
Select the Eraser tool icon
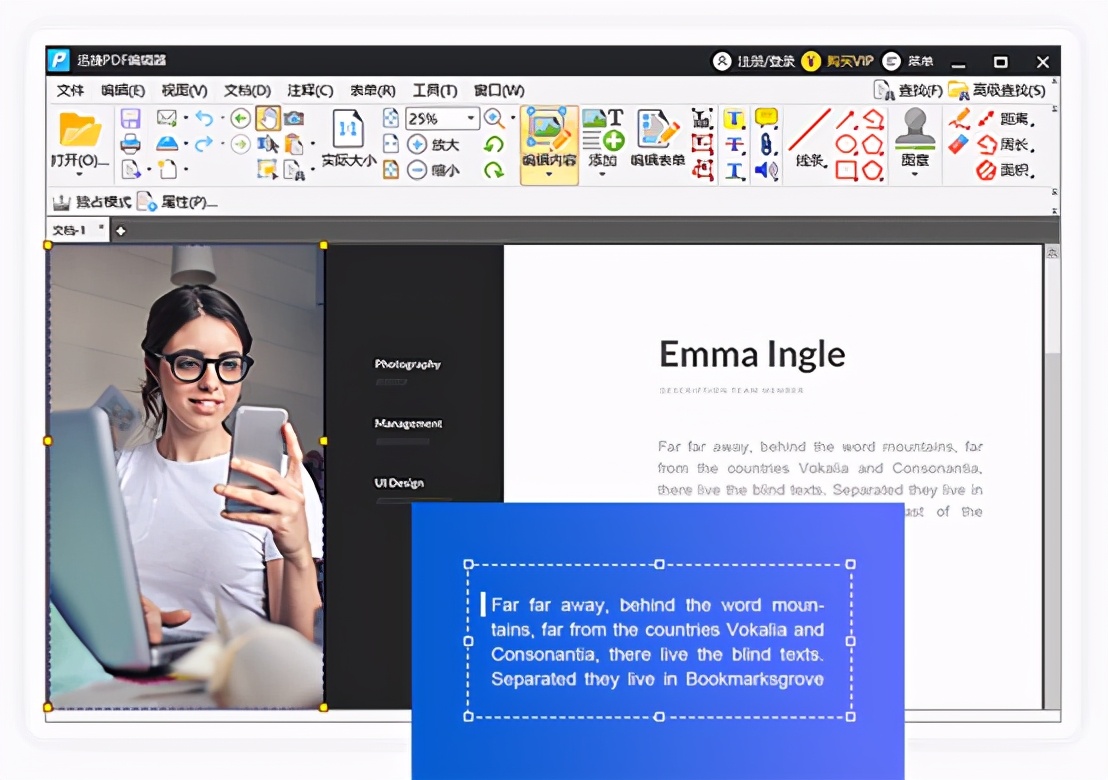click(958, 145)
